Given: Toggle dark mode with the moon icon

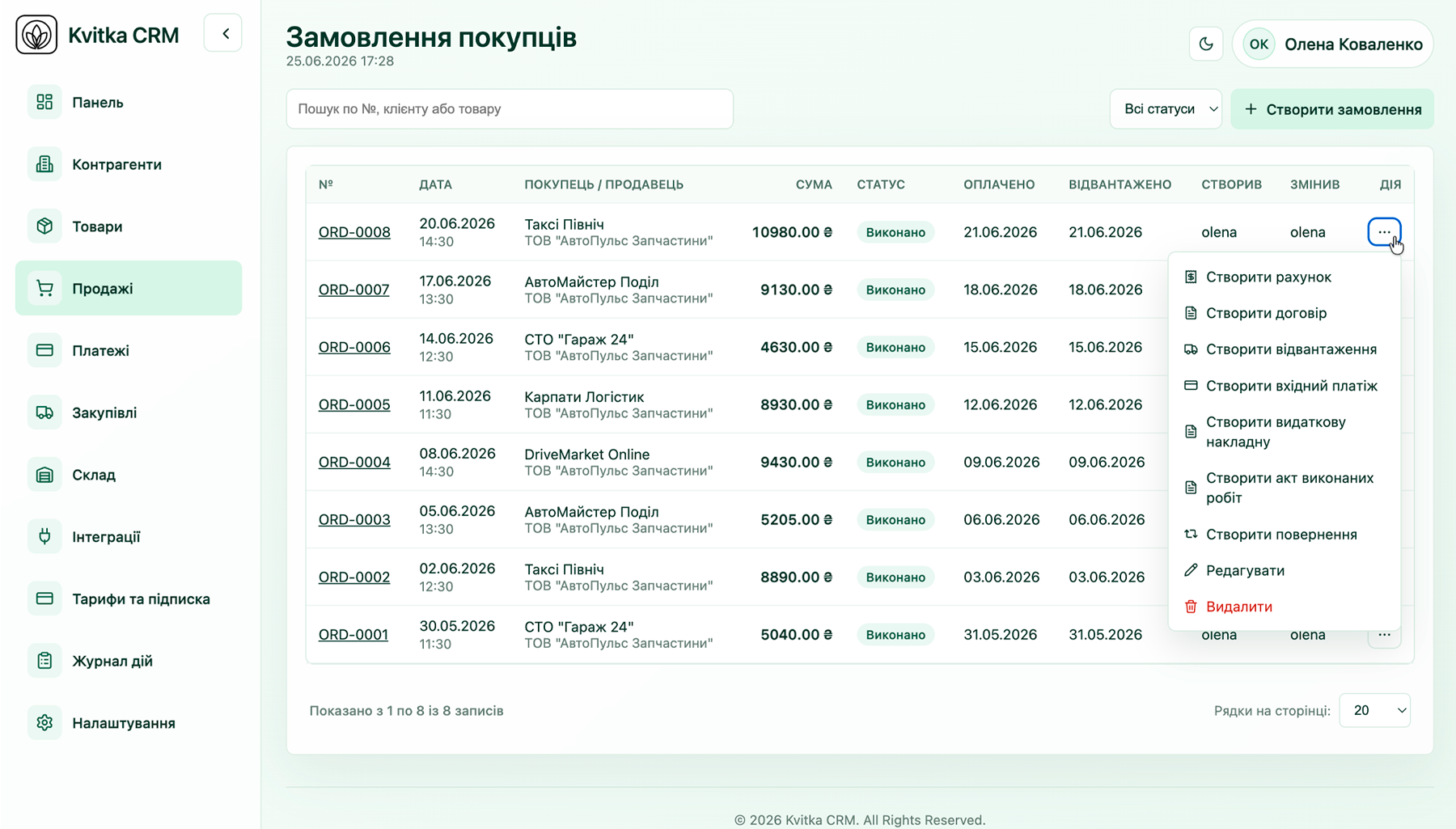Looking at the screenshot, I should tap(1206, 44).
